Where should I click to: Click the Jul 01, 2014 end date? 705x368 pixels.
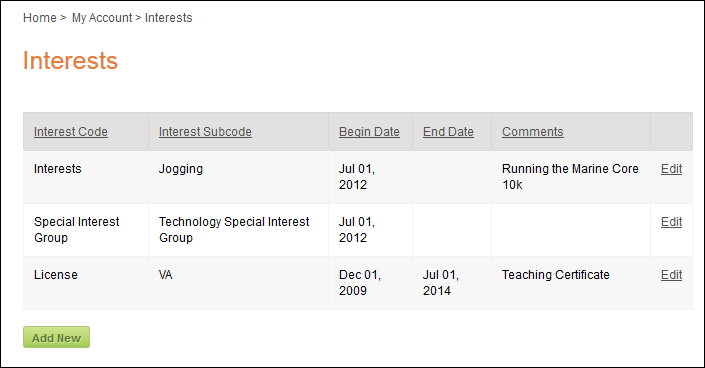click(x=441, y=283)
